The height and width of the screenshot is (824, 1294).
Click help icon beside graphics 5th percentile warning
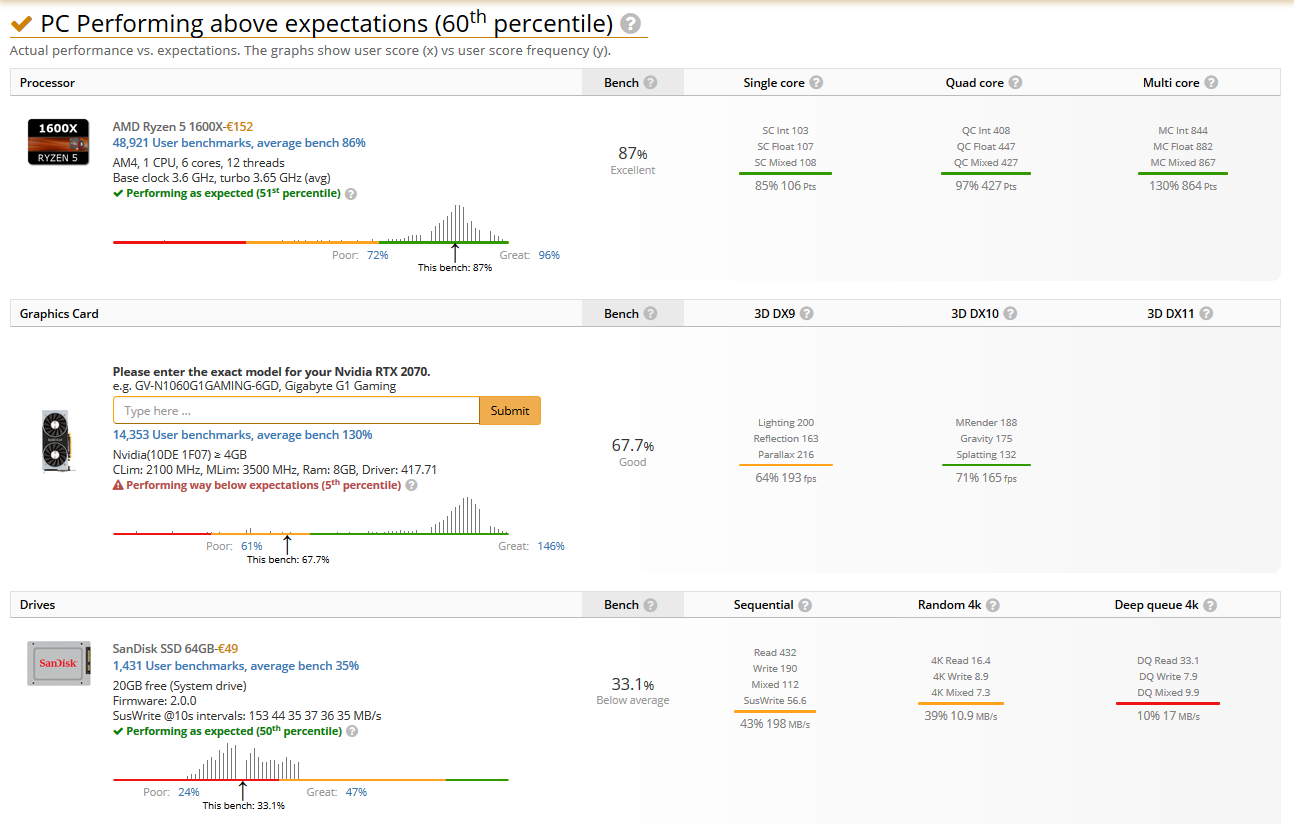(x=412, y=485)
